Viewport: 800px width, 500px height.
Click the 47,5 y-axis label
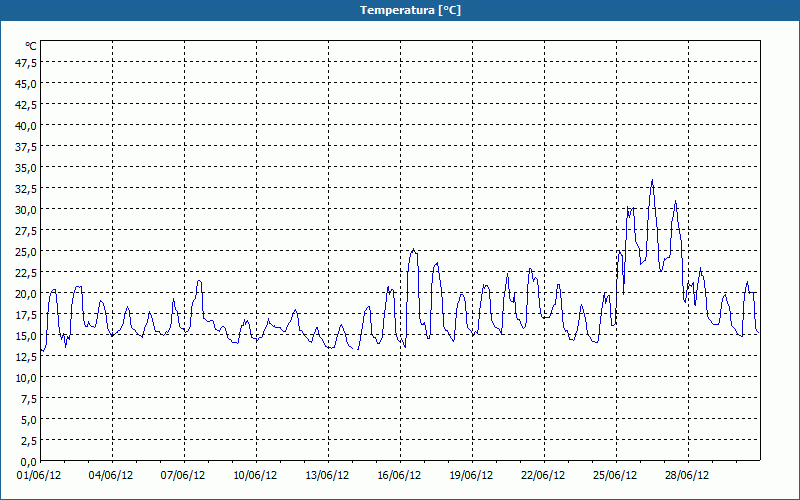[x=26, y=63]
